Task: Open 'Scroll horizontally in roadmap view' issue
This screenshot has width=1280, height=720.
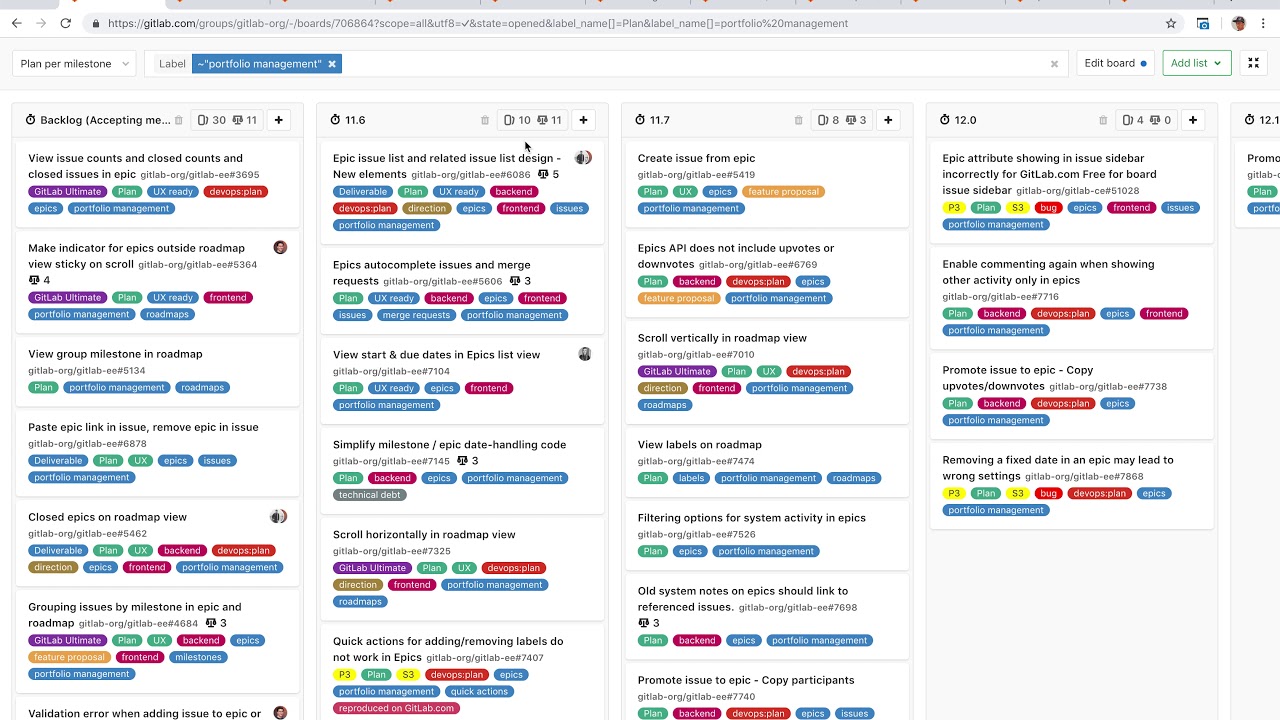Action: (424, 534)
